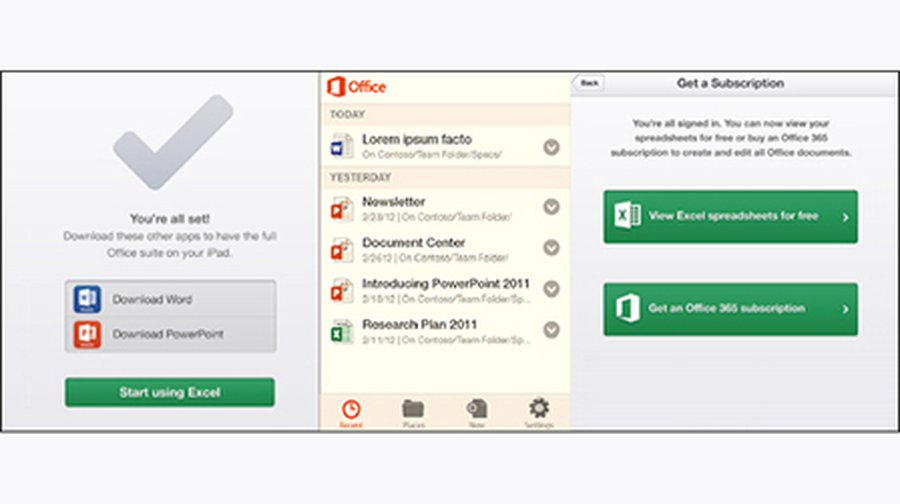Click the PowerPoint file icon for Document Center
Viewport: 900px width, 504px height.
click(342, 250)
